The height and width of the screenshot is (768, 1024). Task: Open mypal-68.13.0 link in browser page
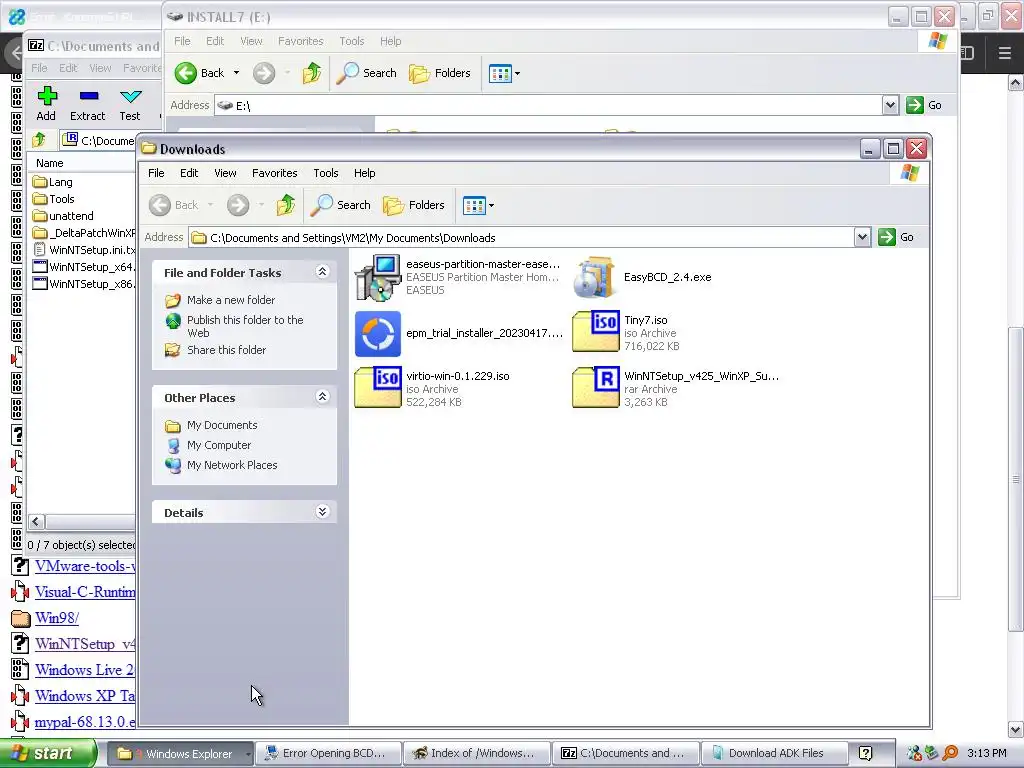click(85, 722)
